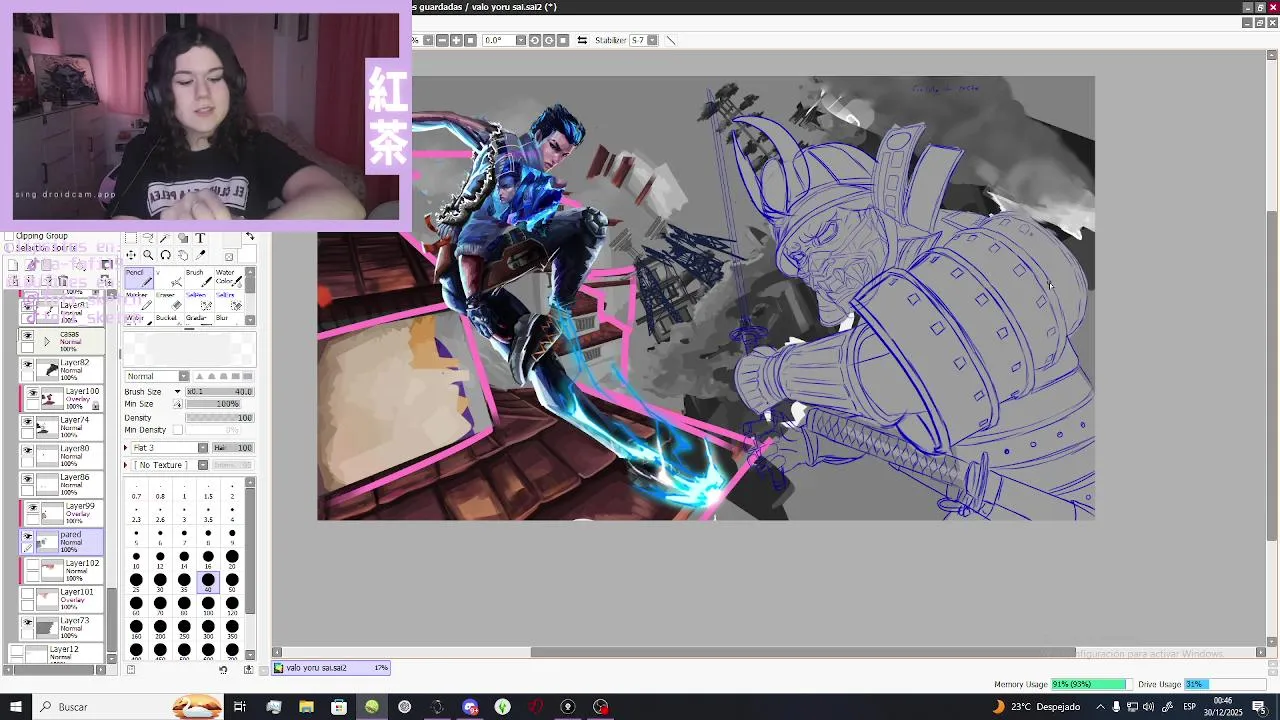Enable the Clipping Group checkbox

click(9, 237)
